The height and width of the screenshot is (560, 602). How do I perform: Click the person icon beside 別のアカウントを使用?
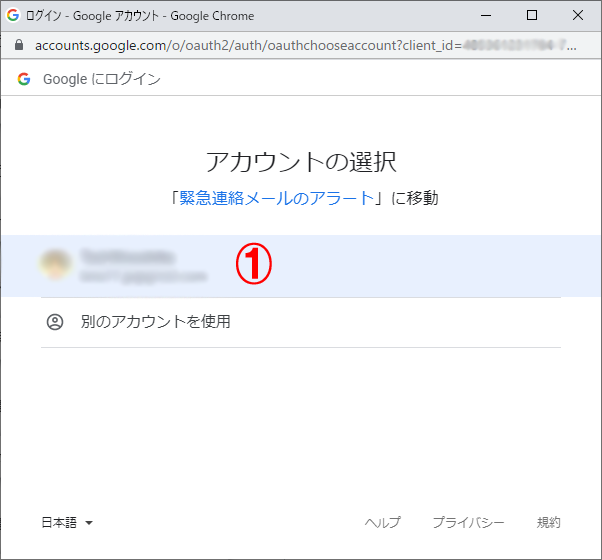(x=55, y=322)
